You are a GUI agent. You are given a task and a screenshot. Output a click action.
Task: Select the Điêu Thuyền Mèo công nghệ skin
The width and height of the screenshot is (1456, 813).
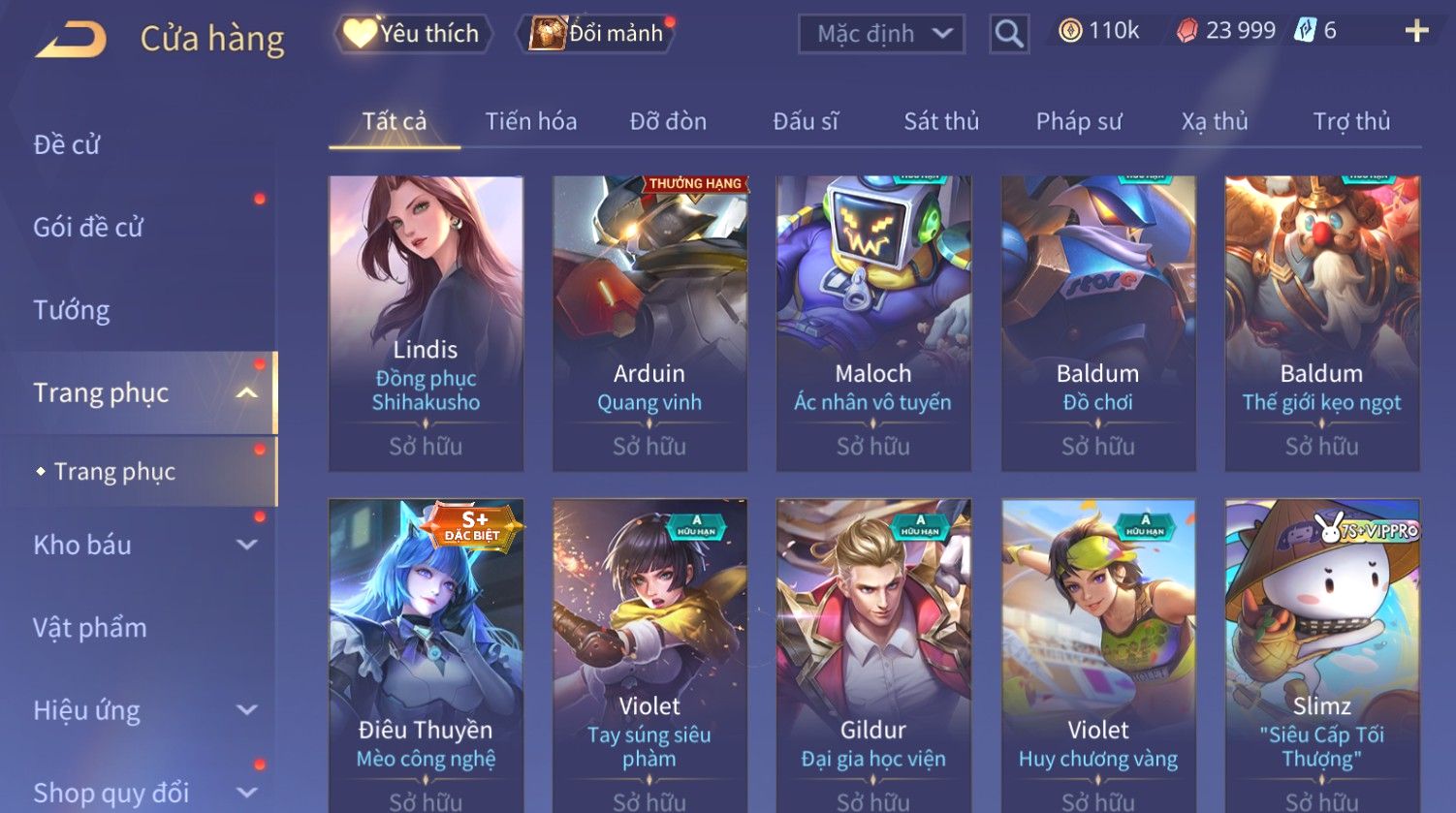[x=426, y=655]
